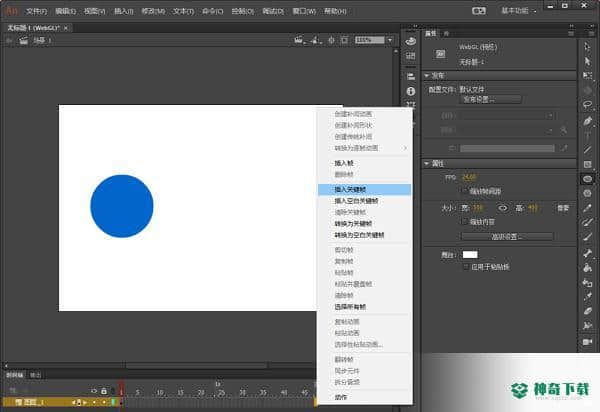Enable the 应用于粘贴板 checkbox
Viewport: 600px width, 412px height.
[x=465, y=267]
